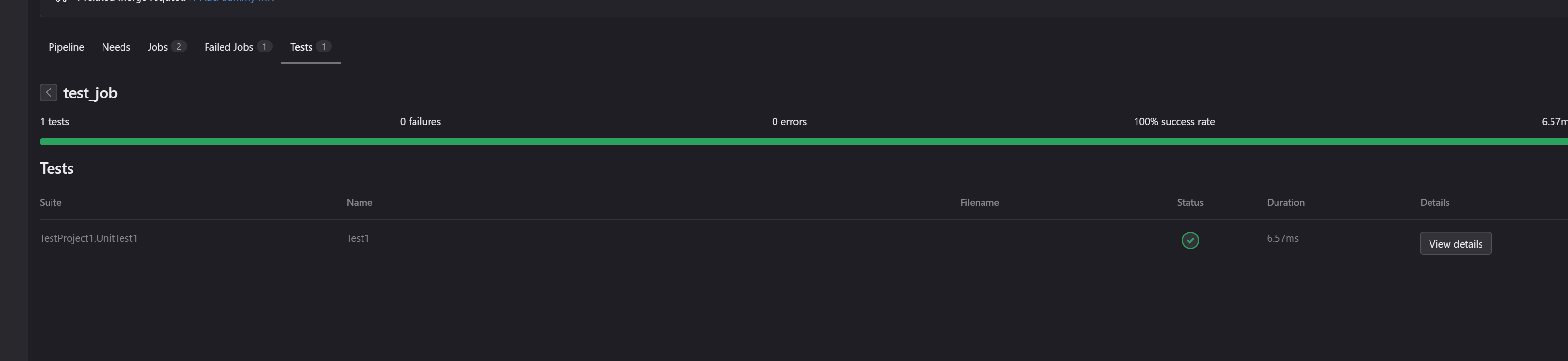Click the count badge on Jobs tab

178,46
